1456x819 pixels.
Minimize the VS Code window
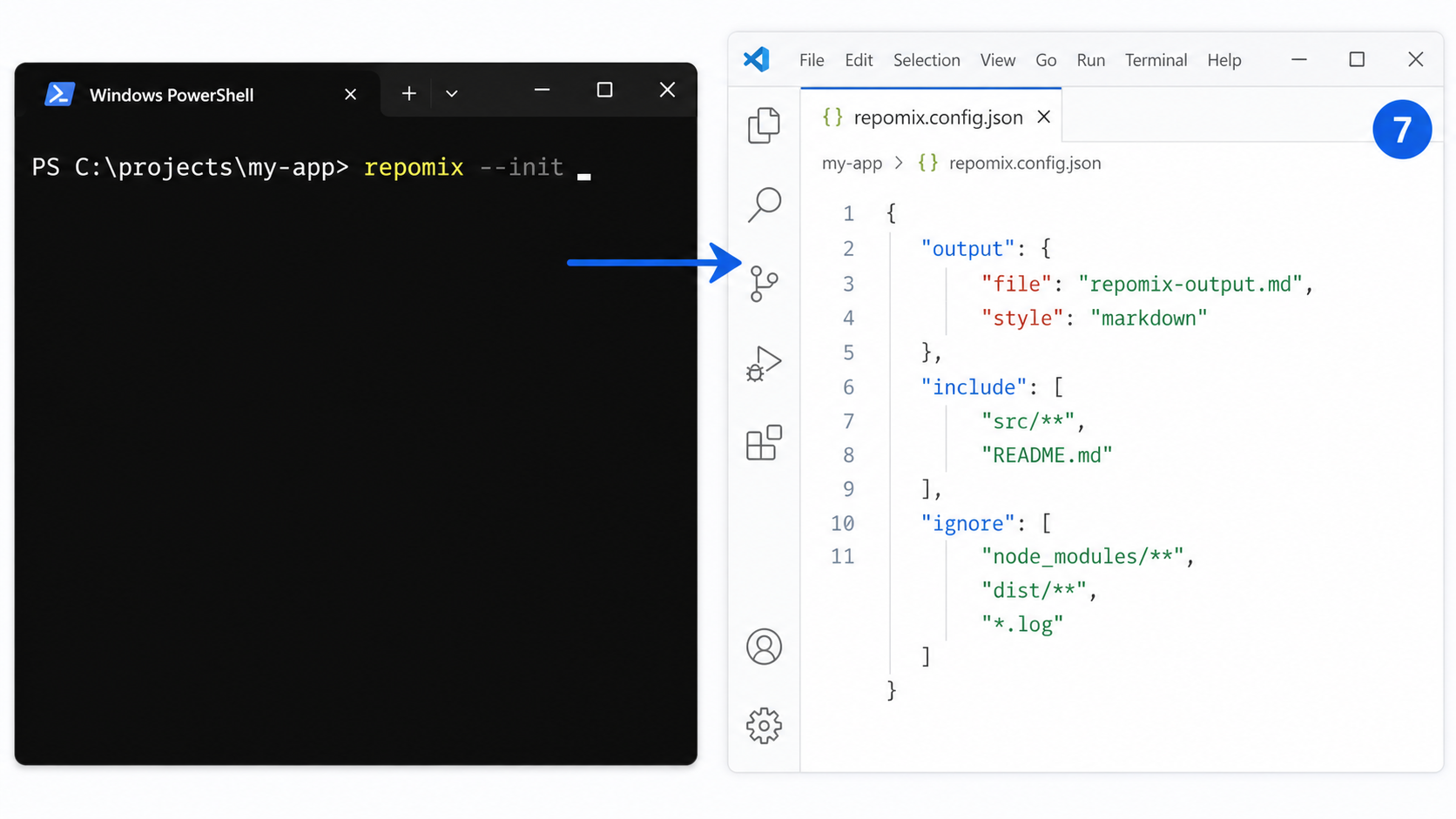1299,59
